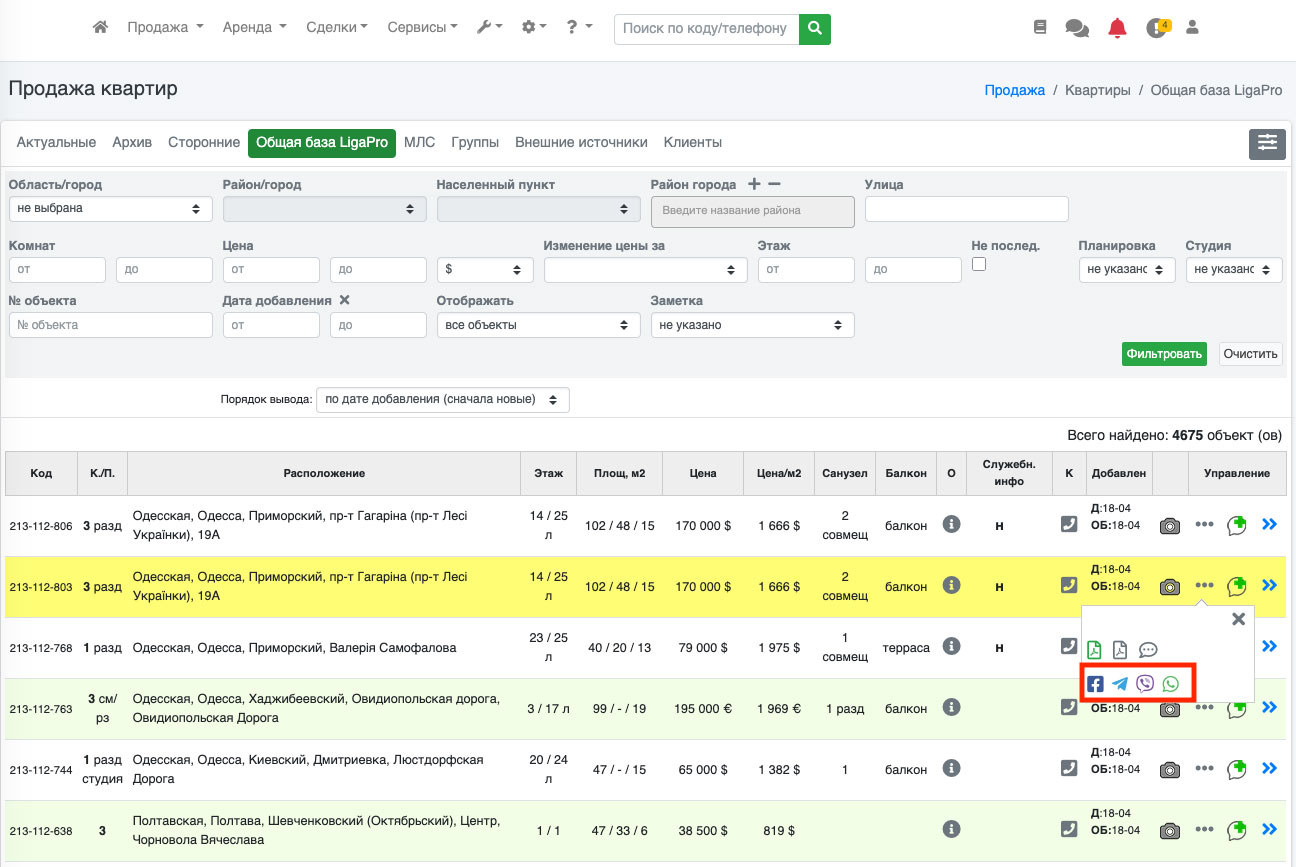Image resolution: width=1296 pixels, height=867 pixels.
Task: Share listing via Telegram icon
Action: 1120,684
